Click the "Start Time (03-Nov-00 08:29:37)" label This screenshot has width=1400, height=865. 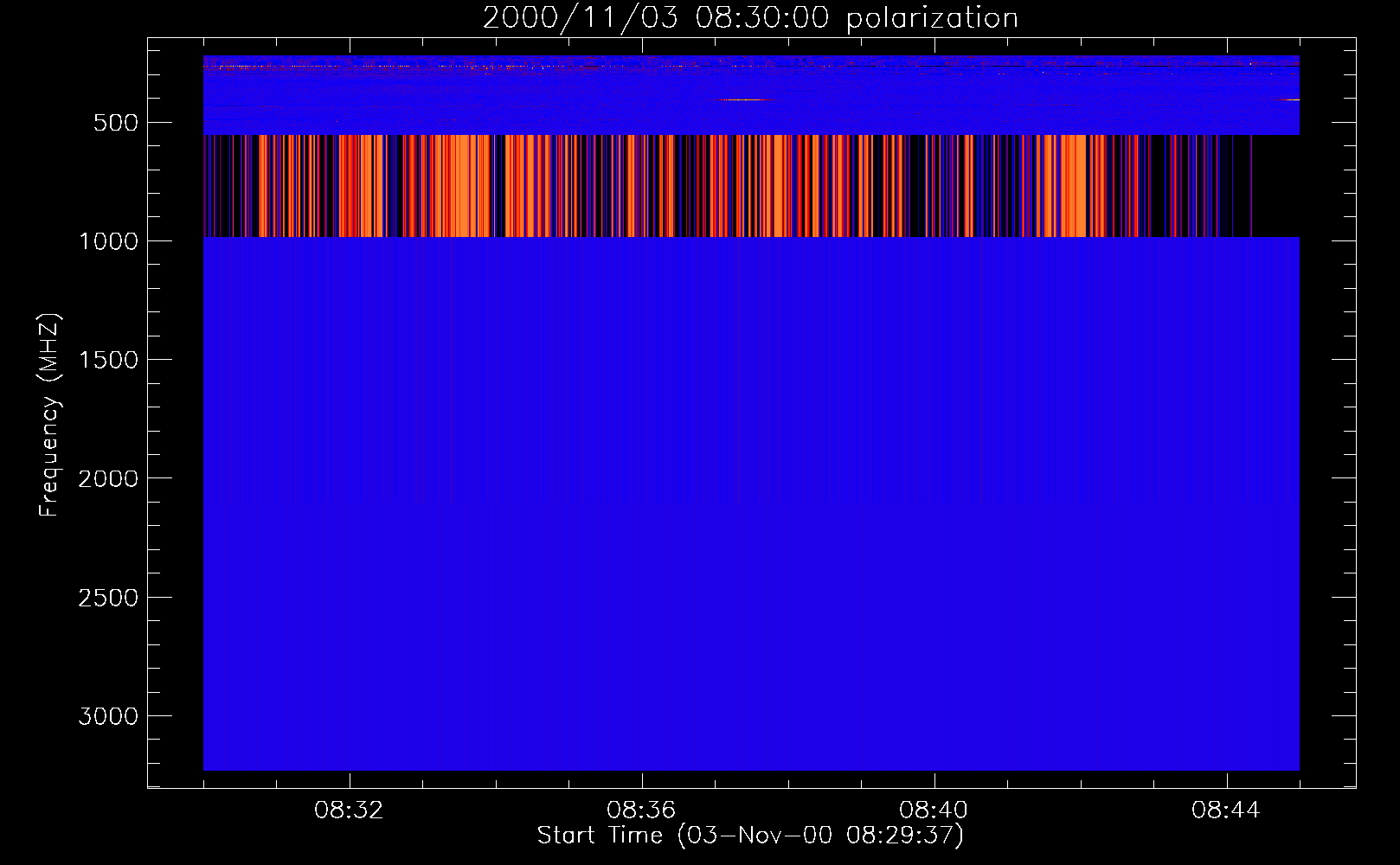pyautogui.click(x=750, y=836)
